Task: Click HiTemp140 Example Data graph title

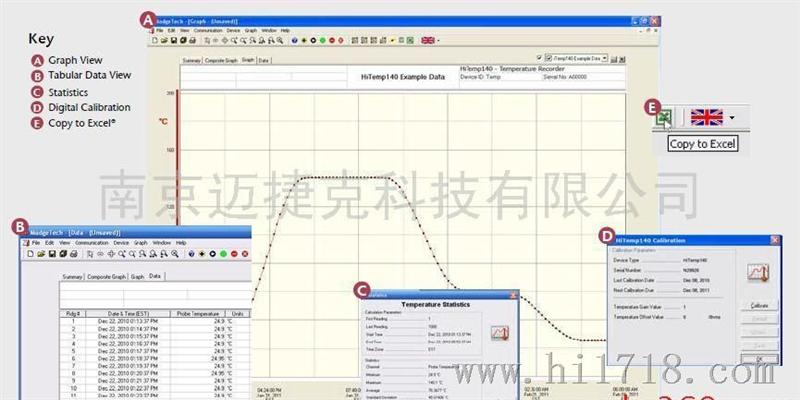Action: 403,77
